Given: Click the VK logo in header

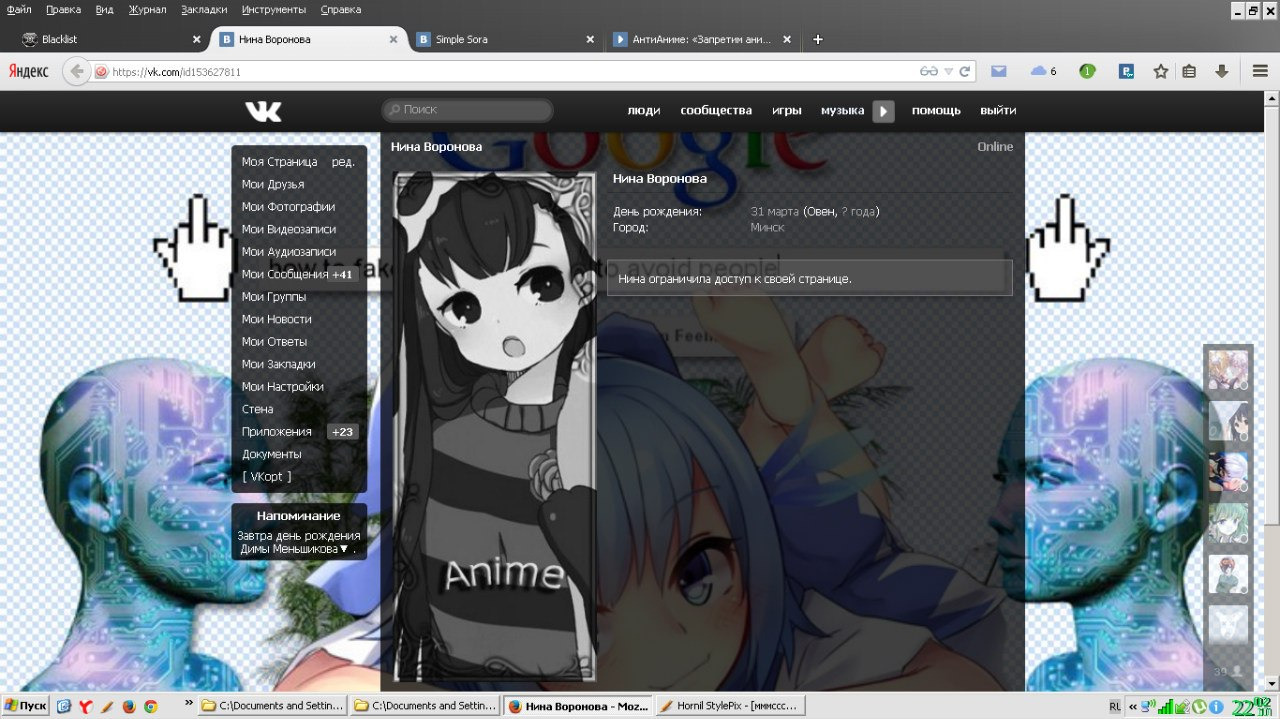Looking at the screenshot, I should [x=264, y=111].
